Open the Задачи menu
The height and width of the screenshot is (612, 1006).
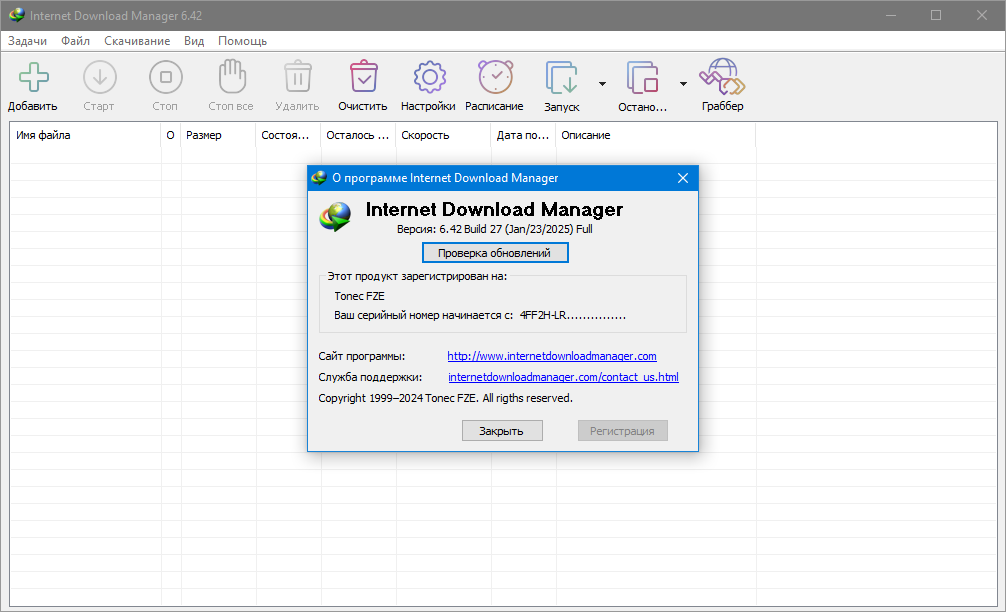point(27,41)
